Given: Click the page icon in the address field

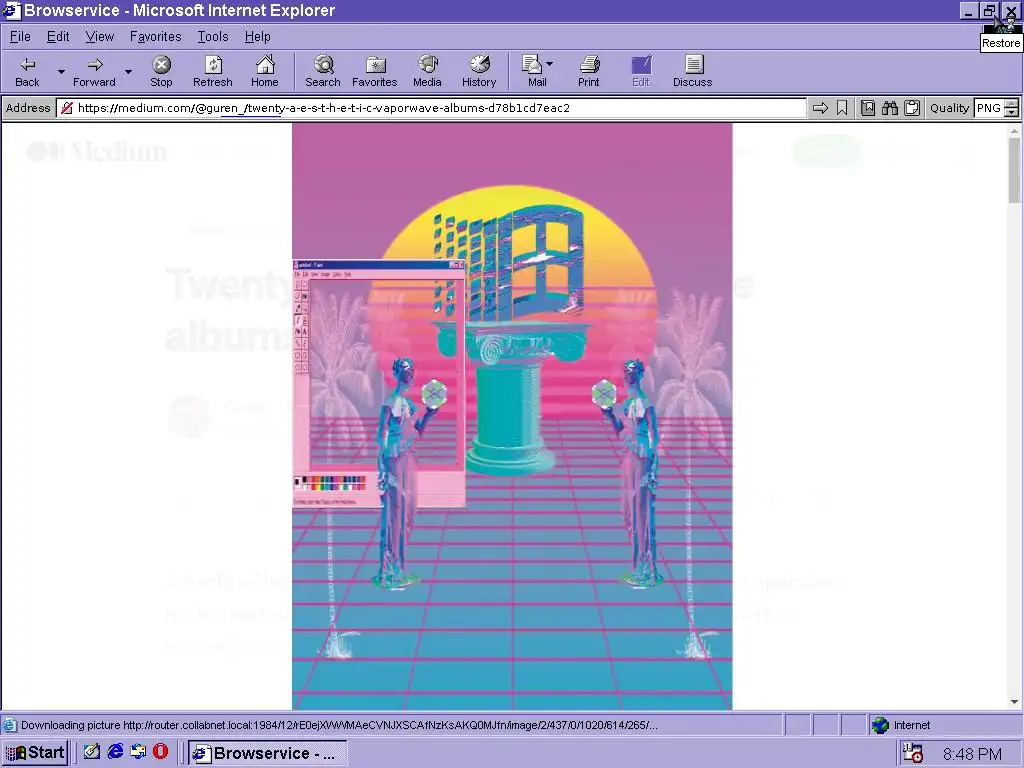Looking at the screenshot, I should 67,108.
